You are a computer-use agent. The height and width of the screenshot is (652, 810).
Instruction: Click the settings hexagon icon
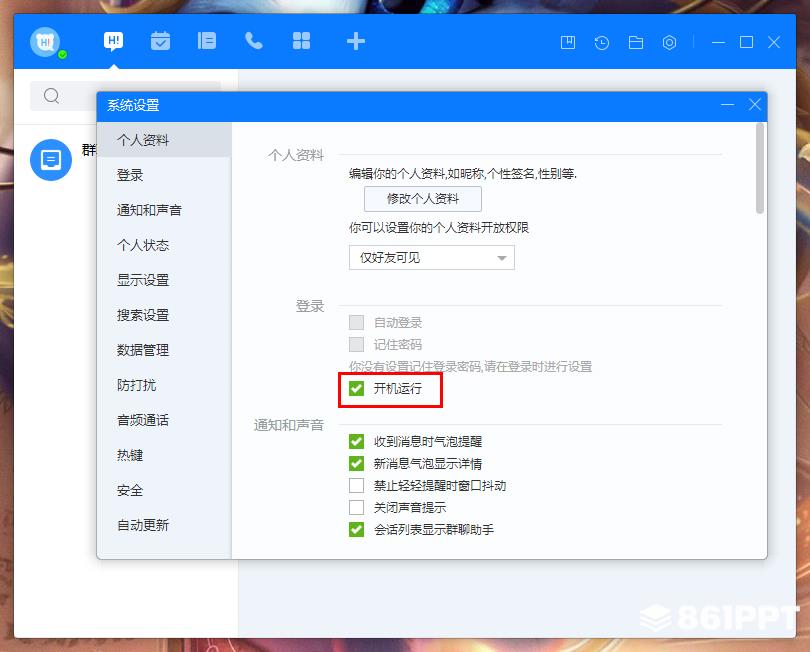point(670,43)
